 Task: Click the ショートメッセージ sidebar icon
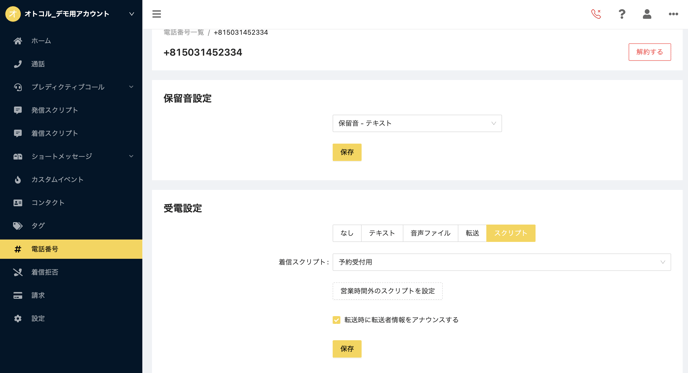(18, 156)
